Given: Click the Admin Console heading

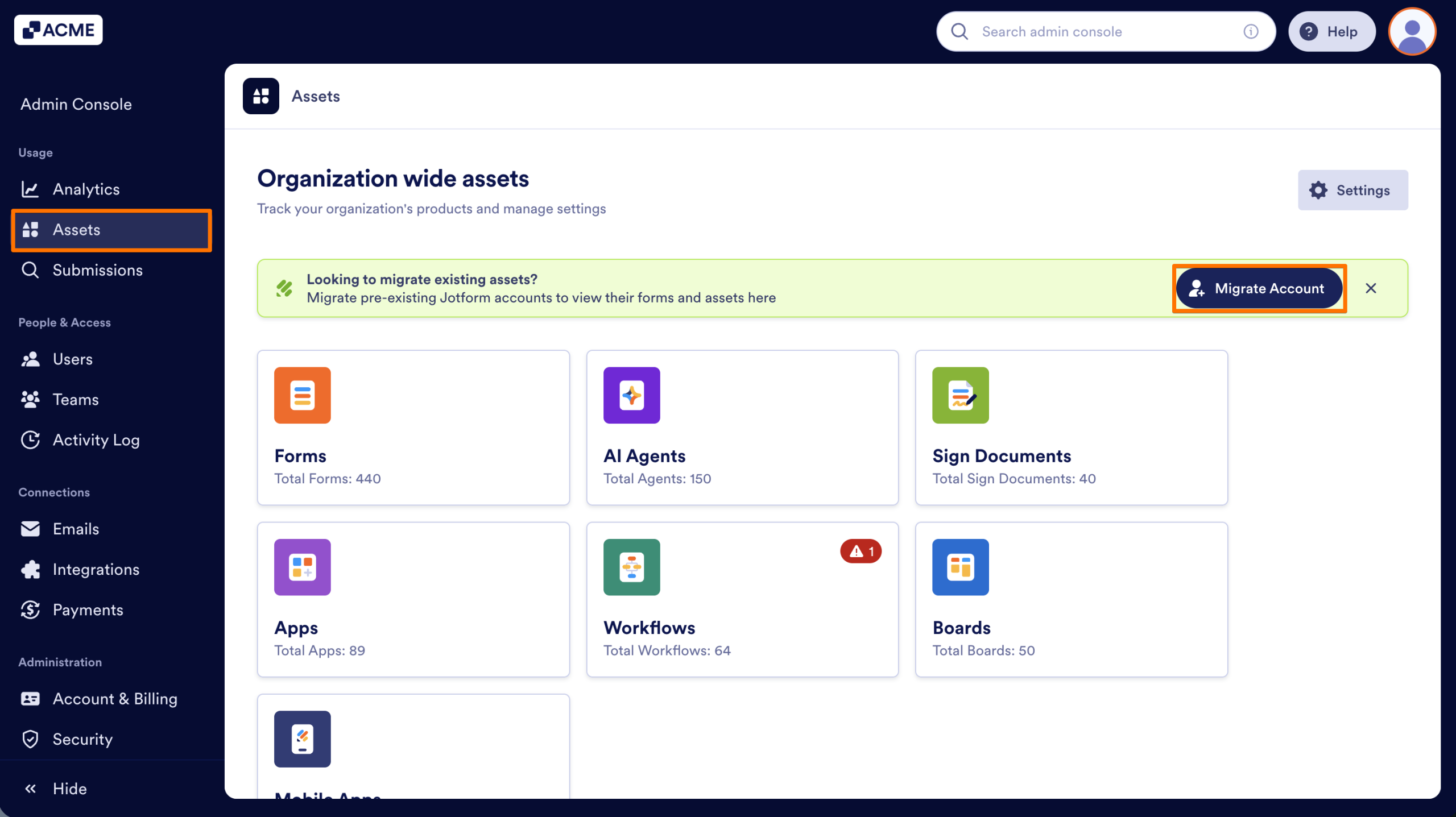Looking at the screenshot, I should [x=76, y=104].
